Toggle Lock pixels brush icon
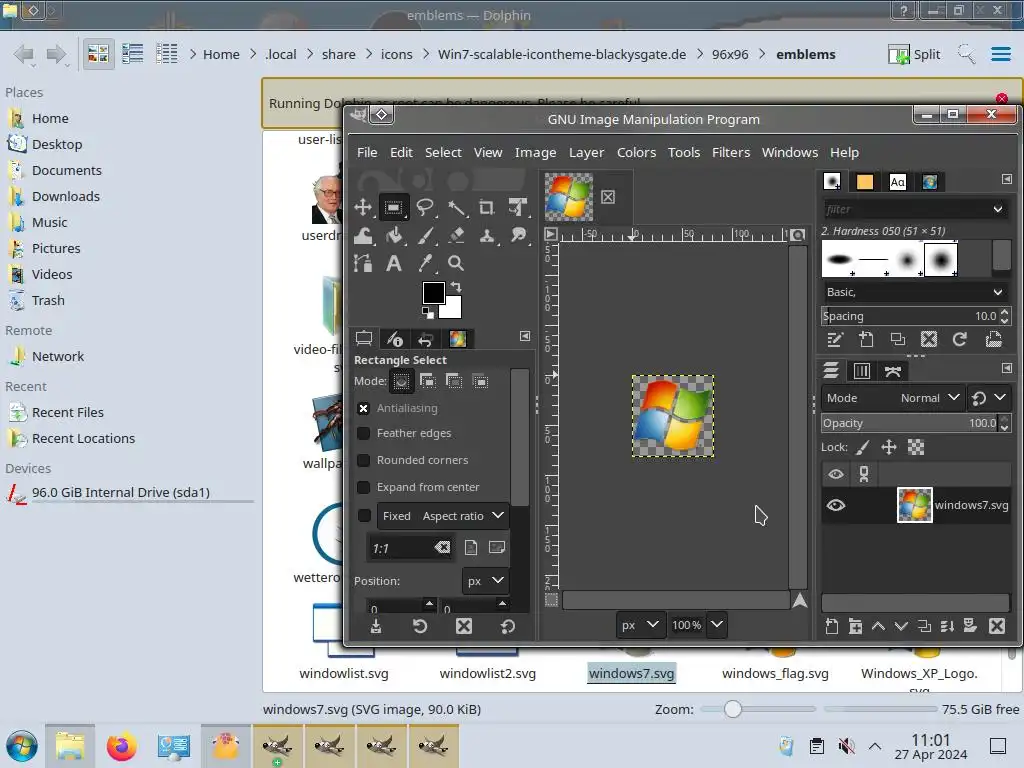This screenshot has width=1024, height=768. (x=863, y=447)
